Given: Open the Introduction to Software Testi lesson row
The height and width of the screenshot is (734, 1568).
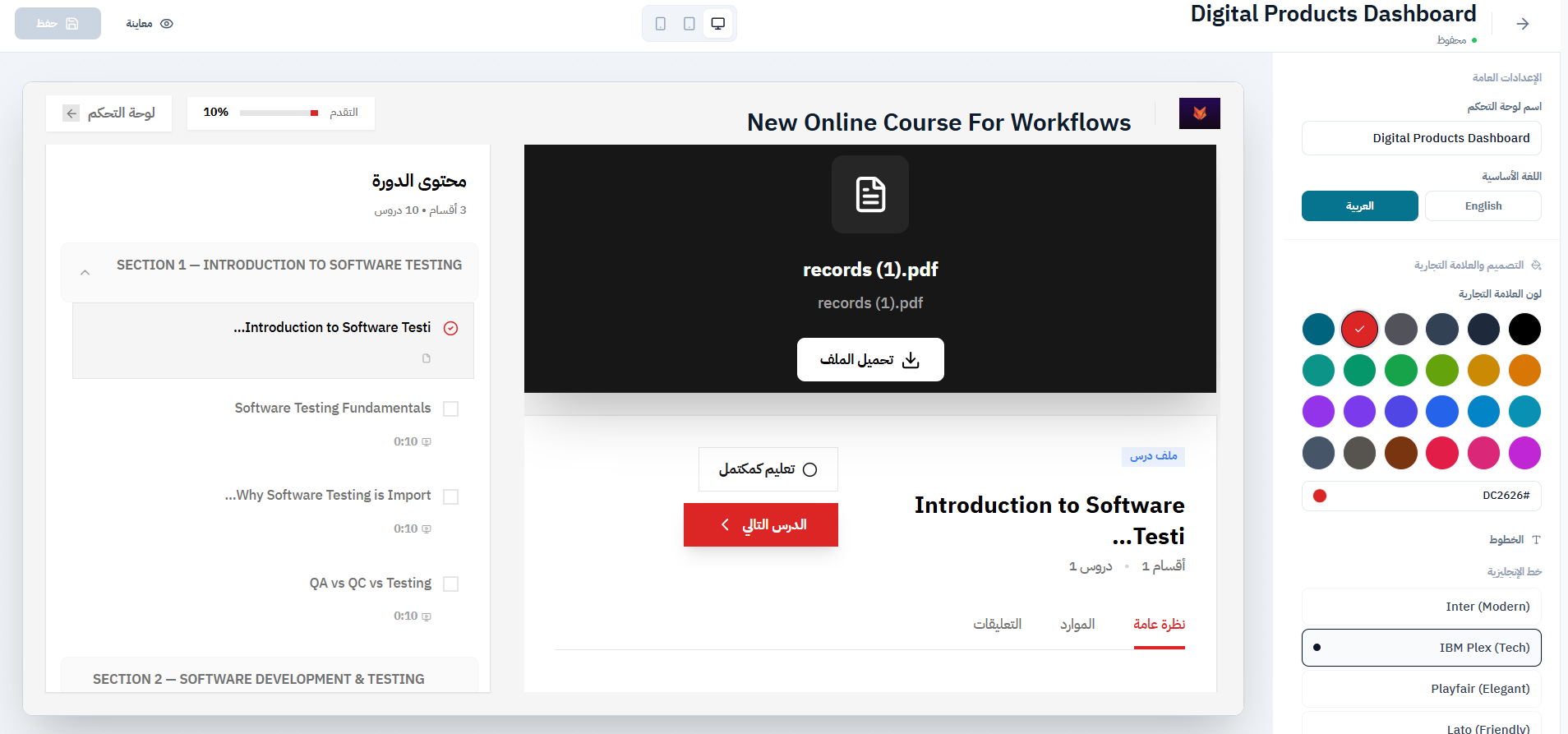Looking at the screenshot, I should click(273, 340).
